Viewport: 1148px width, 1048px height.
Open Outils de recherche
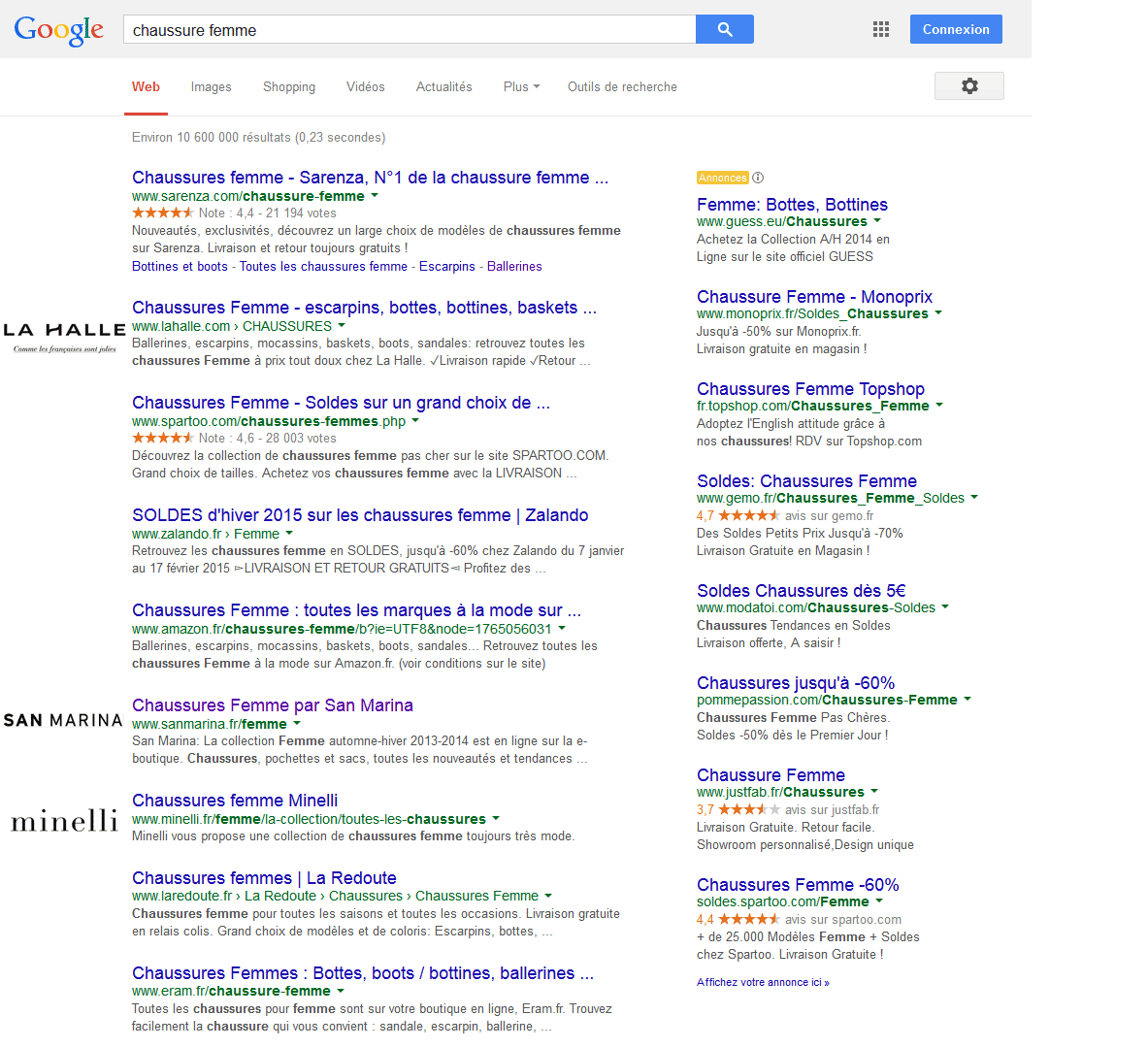tap(622, 86)
